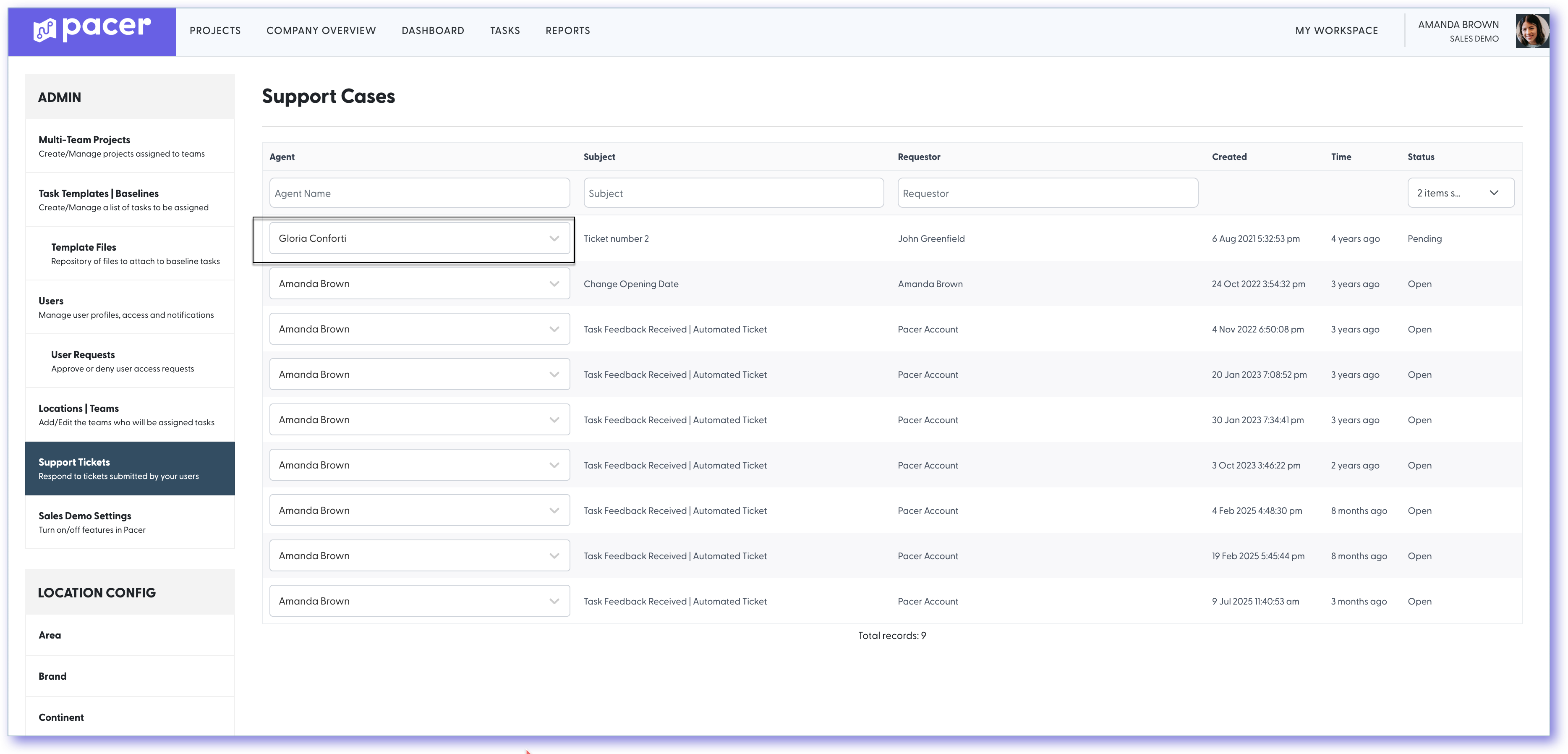Screen dimensions: 1568x754
Task: Open agent dropdown for 3 Oct 2023 ticket
Action: pos(419,465)
